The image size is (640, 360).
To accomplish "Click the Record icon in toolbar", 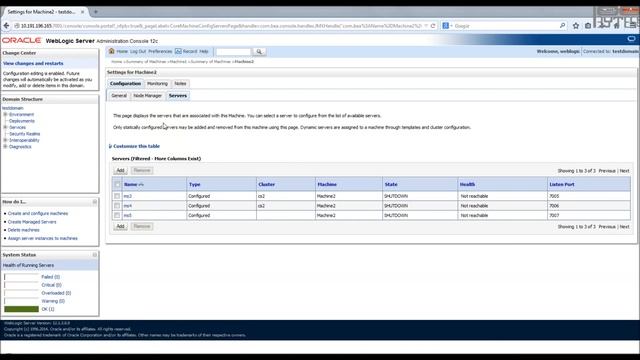I will click(x=178, y=51).
